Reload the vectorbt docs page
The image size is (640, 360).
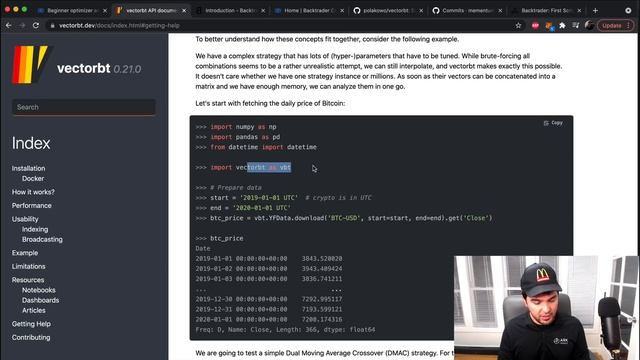tap(36, 25)
